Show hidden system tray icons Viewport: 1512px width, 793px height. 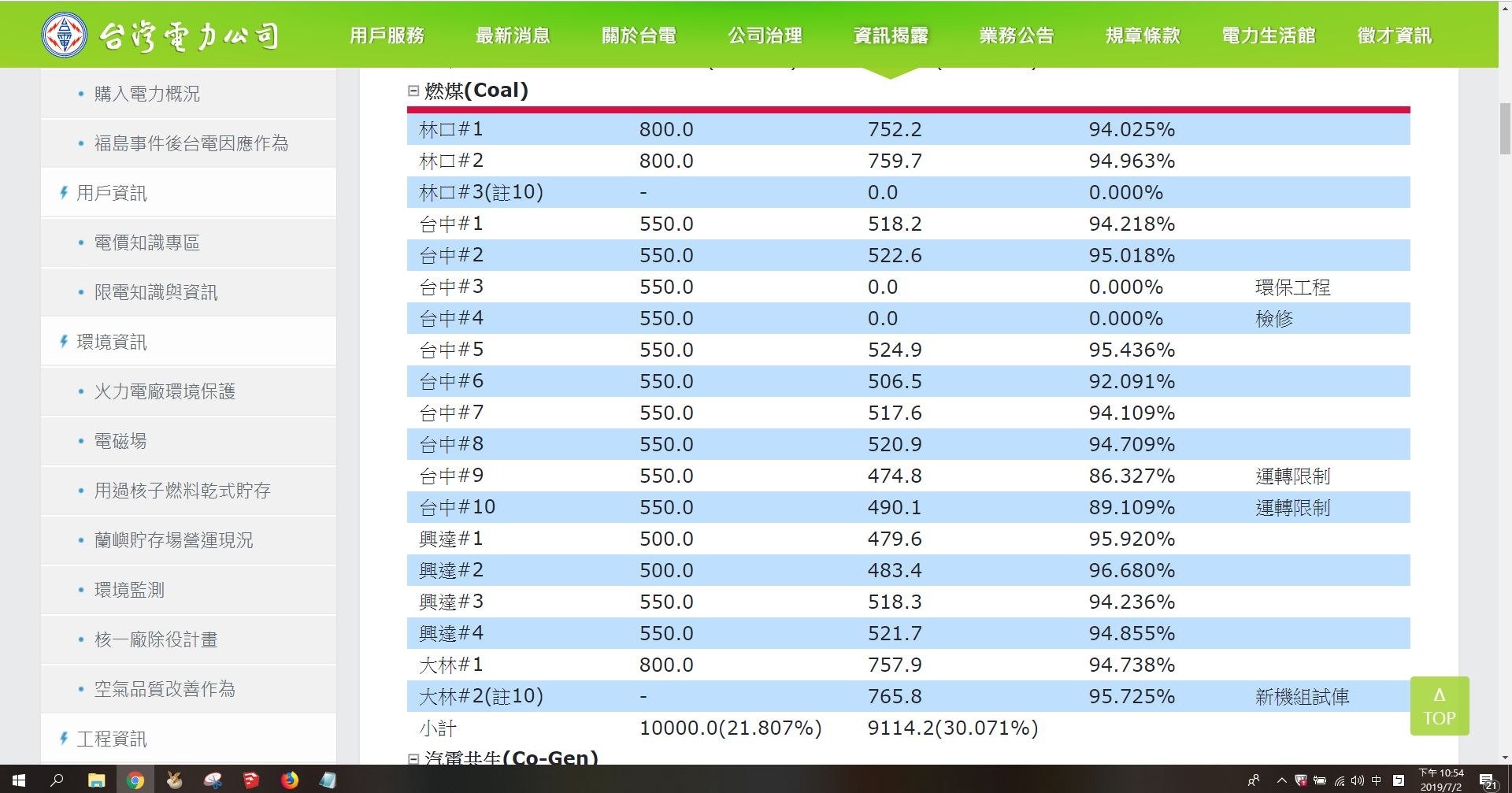(x=1281, y=780)
